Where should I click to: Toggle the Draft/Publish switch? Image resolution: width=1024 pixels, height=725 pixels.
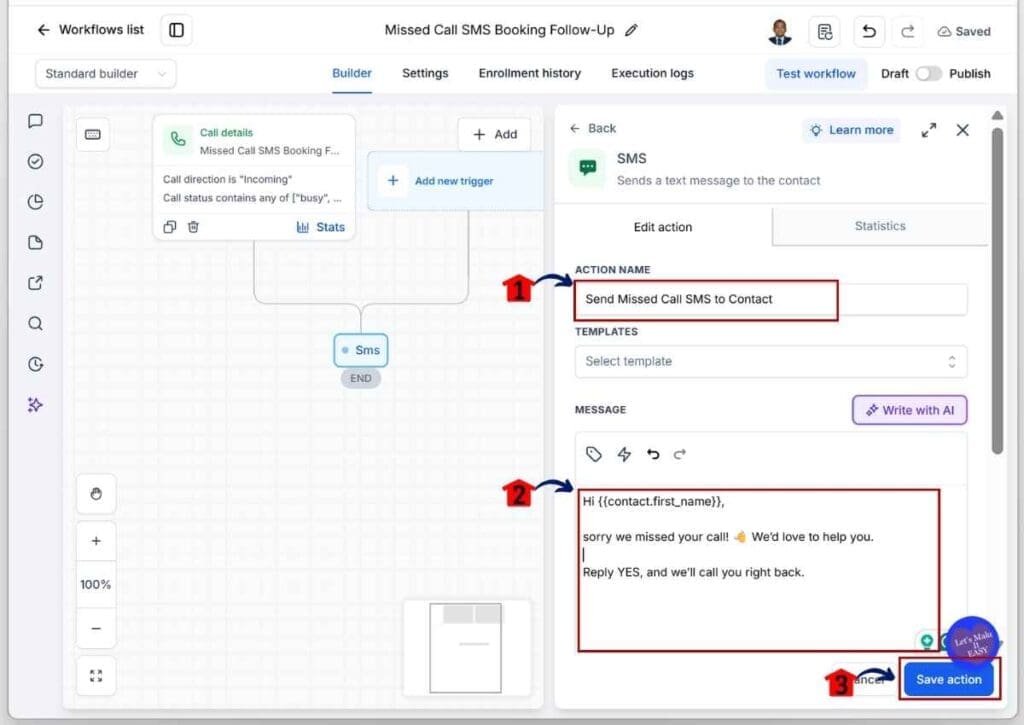[928, 74]
